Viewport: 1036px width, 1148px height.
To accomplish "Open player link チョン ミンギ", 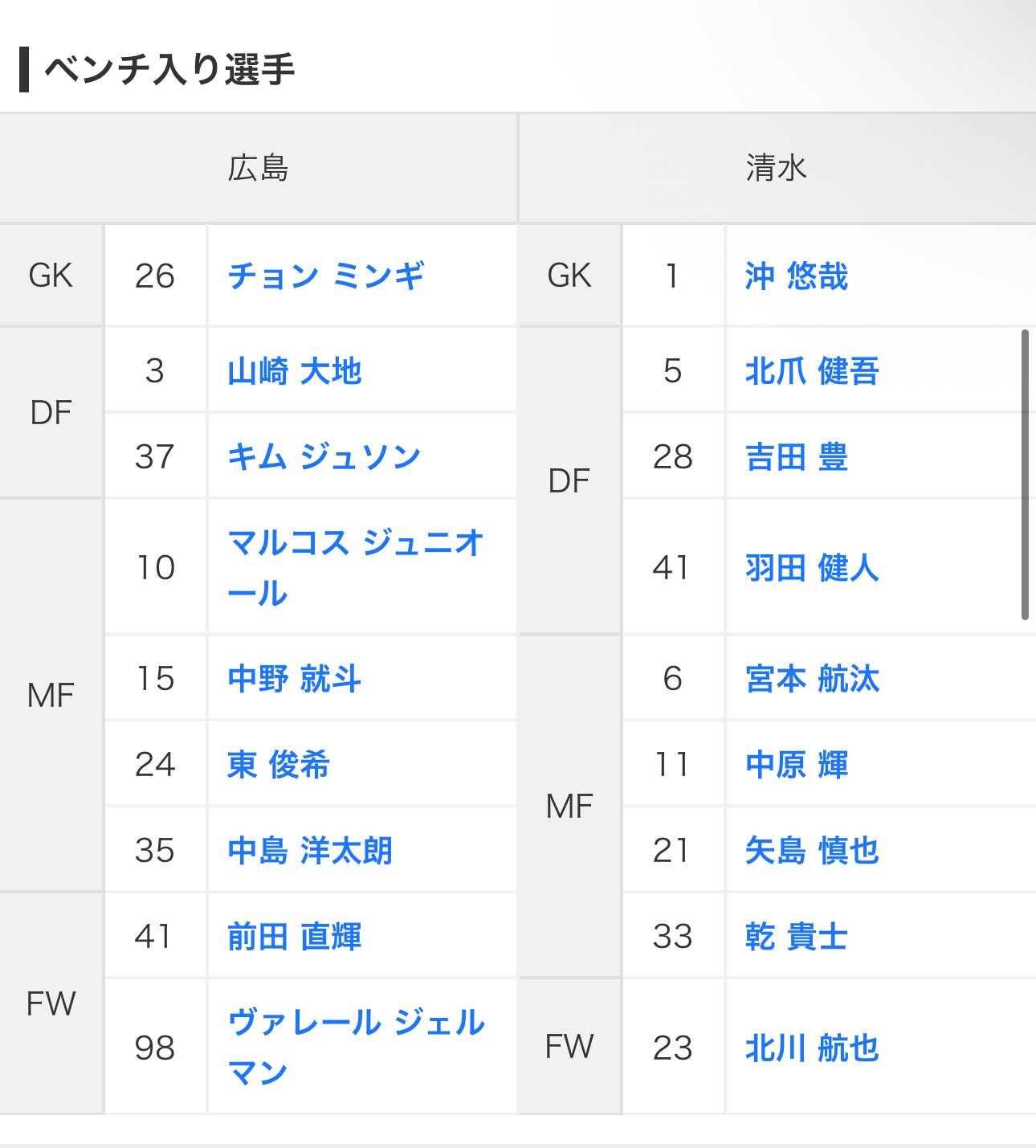I will click(326, 276).
